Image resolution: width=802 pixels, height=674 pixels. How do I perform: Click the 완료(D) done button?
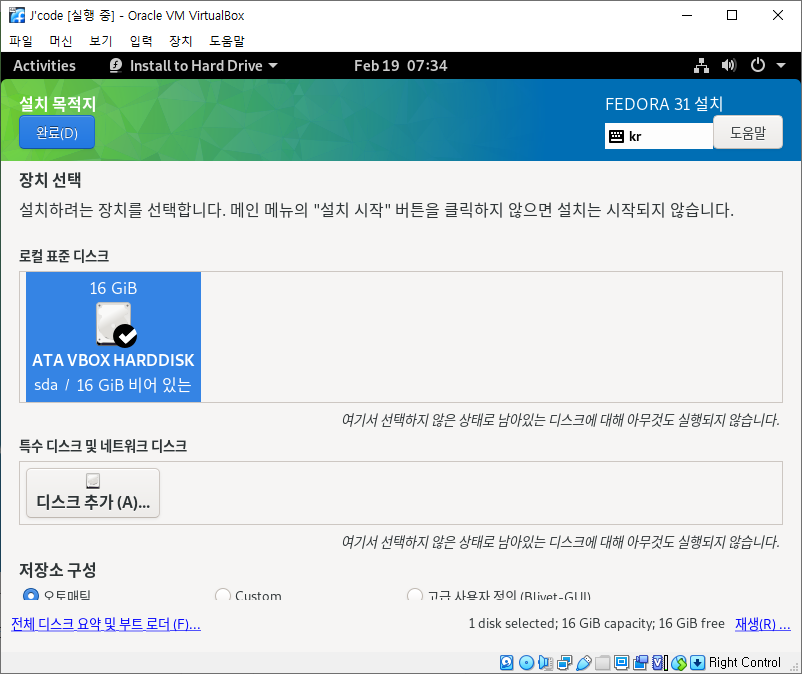pos(57,132)
